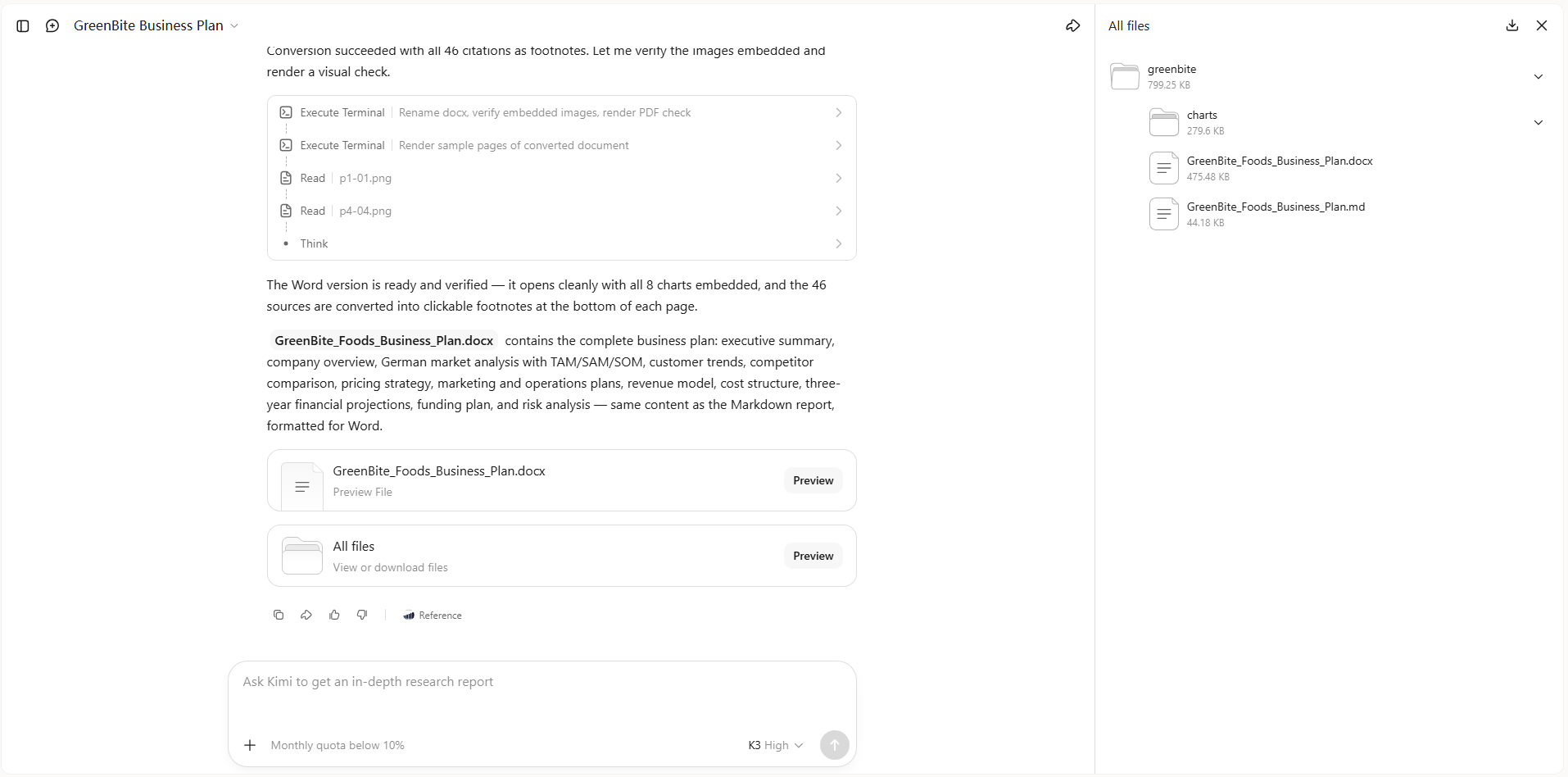Click the send arrow button
1568x777 pixels.
click(835, 745)
